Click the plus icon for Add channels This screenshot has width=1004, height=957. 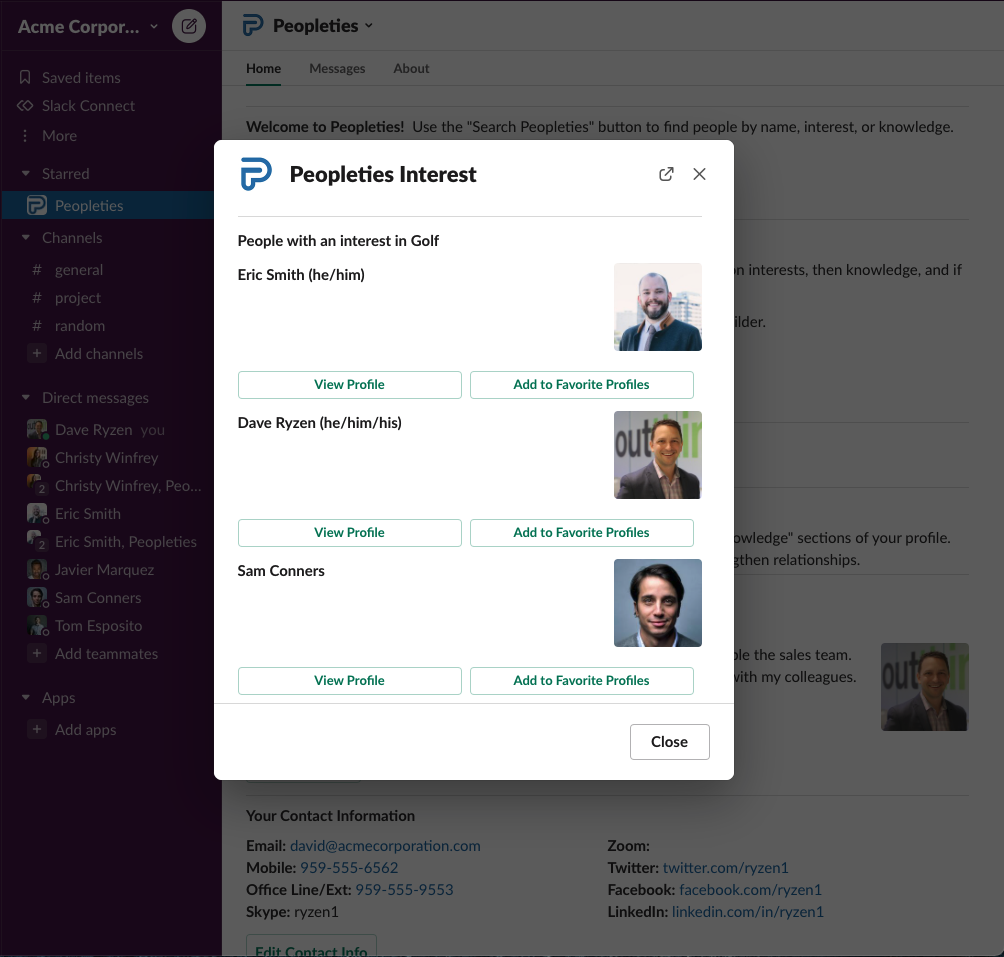click(x=37, y=353)
